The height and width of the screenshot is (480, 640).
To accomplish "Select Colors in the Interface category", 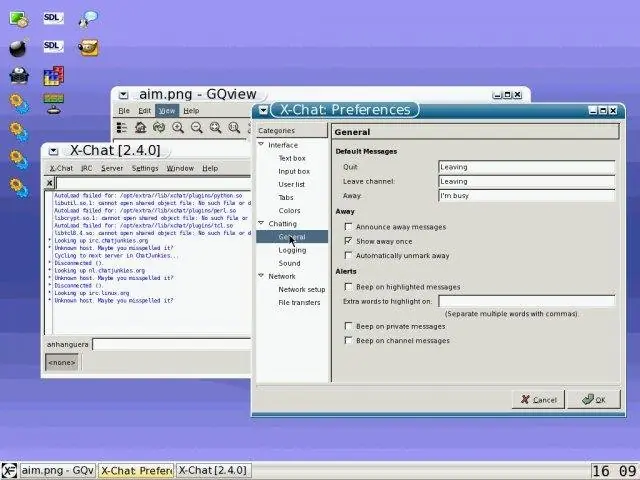I will (x=289, y=211).
